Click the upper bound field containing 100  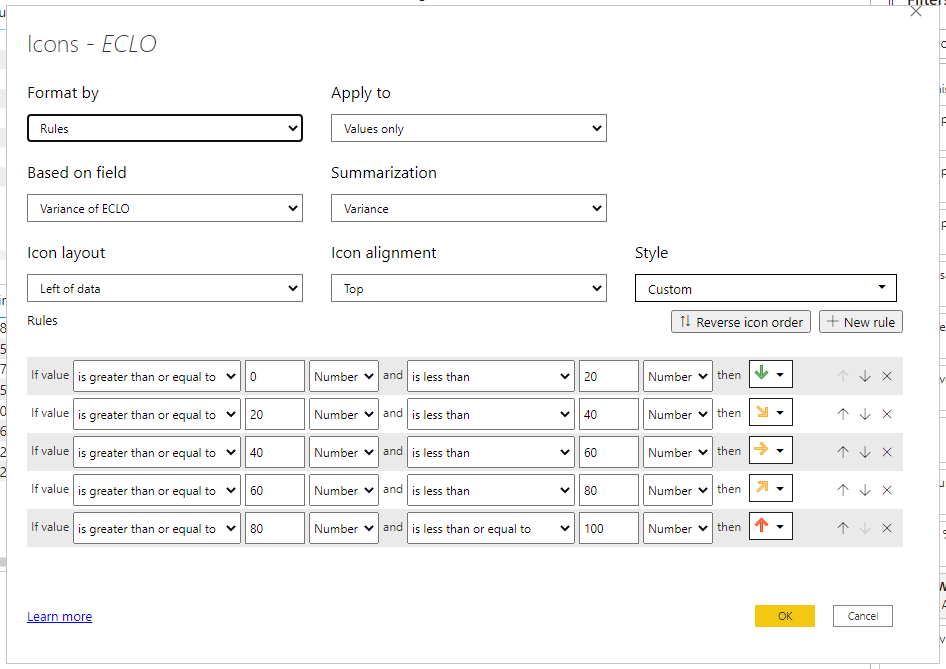point(609,528)
